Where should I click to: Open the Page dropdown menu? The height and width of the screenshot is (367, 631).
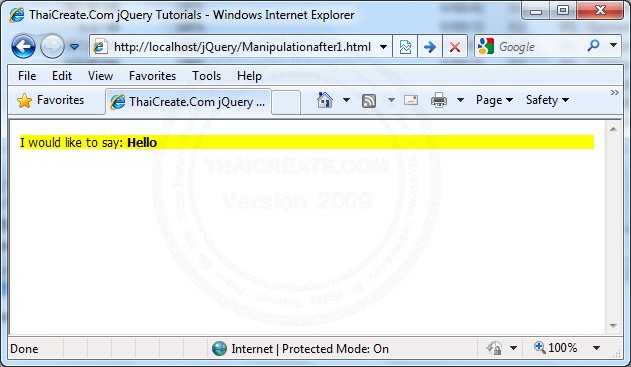pos(494,100)
